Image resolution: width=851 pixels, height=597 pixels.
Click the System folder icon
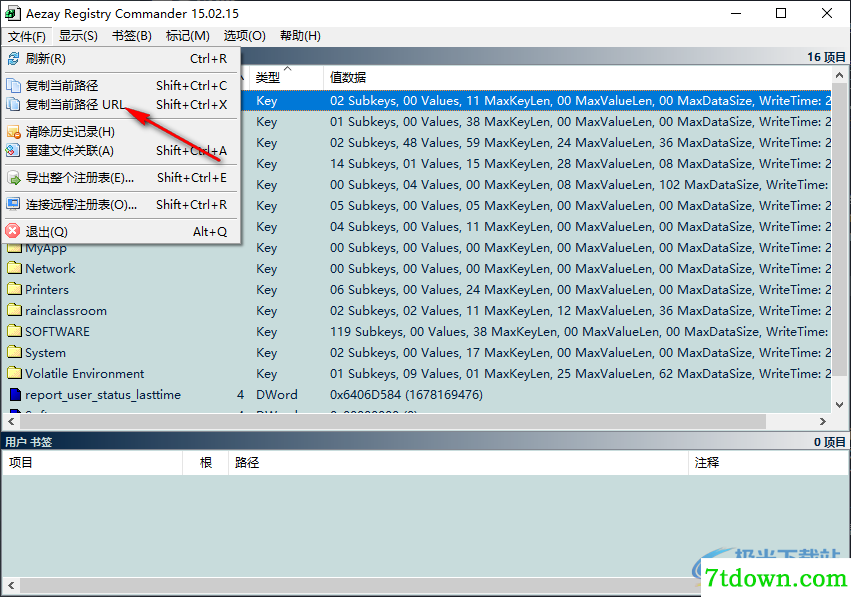(15, 352)
